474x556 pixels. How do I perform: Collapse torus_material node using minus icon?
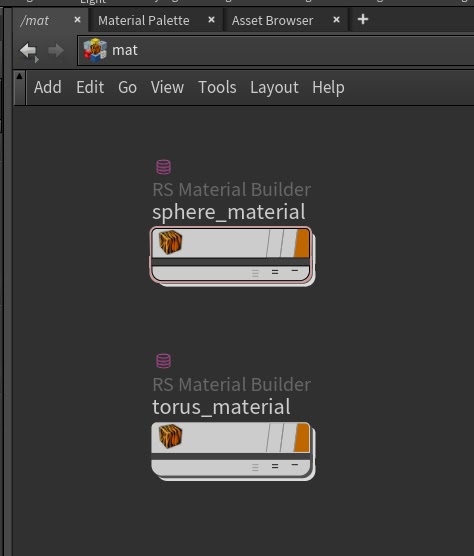tap(295, 465)
